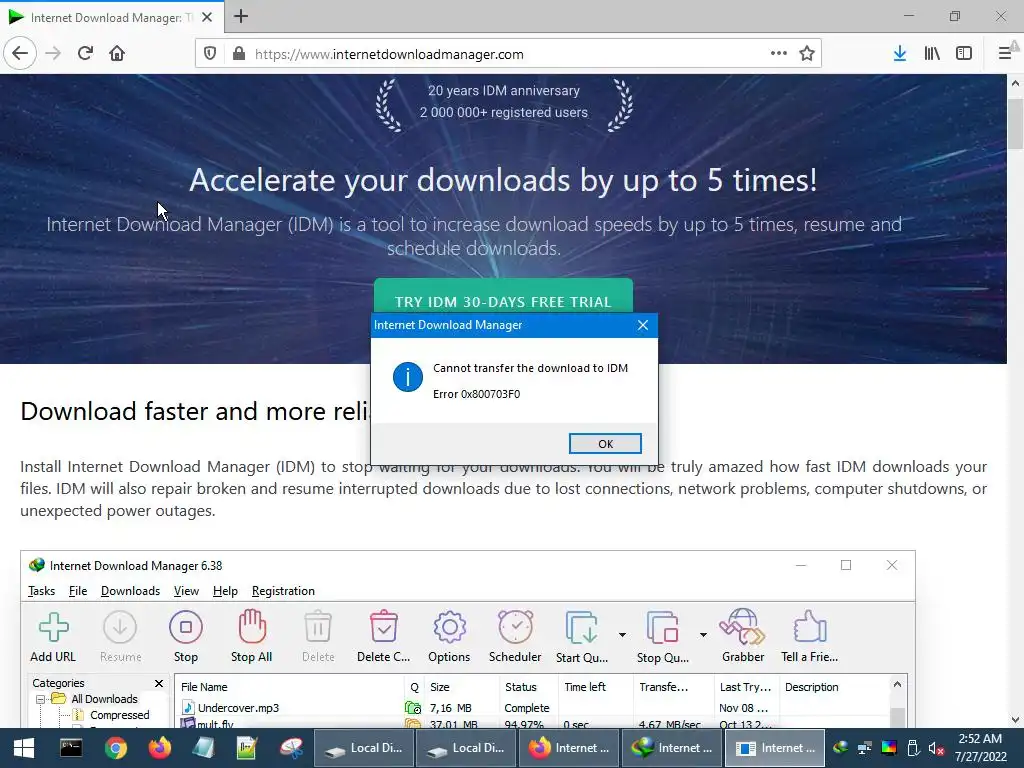Click the Size column header
The height and width of the screenshot is (768, 1024).
click(461, 687)
